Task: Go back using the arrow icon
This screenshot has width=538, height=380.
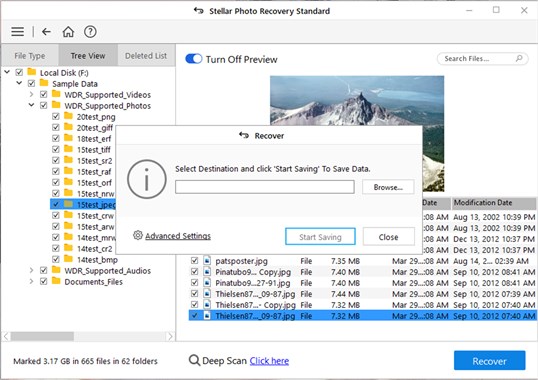Action: (46, 32)
